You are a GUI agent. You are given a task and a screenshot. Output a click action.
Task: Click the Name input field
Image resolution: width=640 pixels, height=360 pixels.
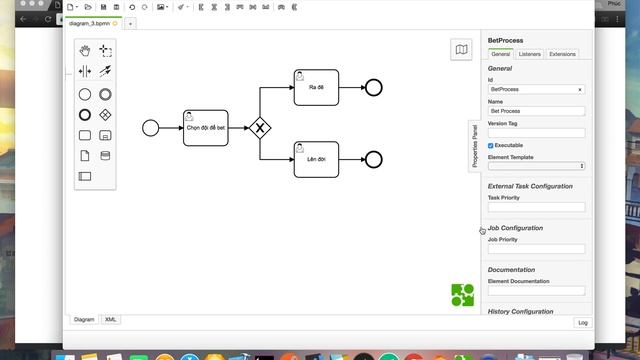536,111
